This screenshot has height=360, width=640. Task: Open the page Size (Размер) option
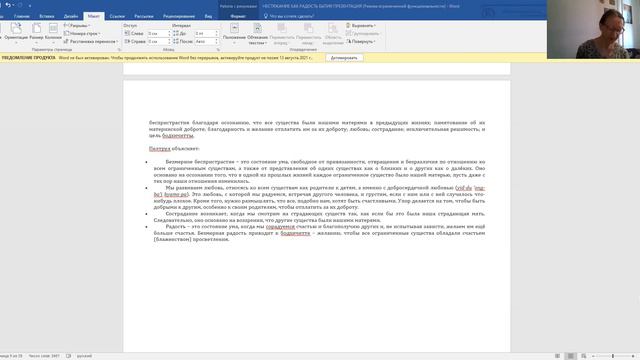click(x=36, y=32)
